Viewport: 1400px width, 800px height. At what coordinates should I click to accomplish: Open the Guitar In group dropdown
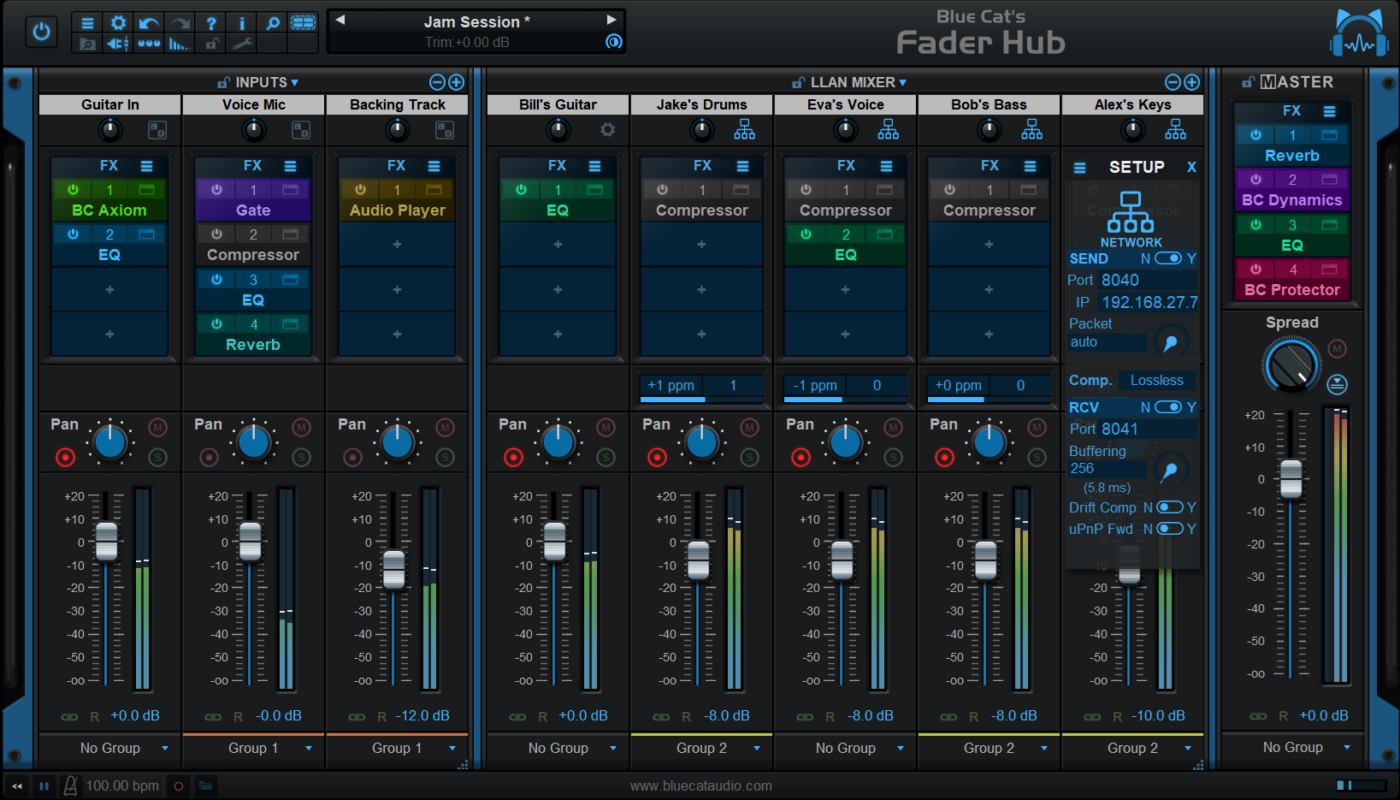[x=110, y=748]
